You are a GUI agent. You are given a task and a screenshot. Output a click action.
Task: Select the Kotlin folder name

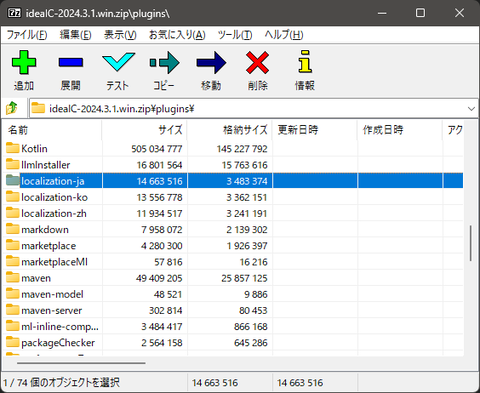click(x=34, y=148)
